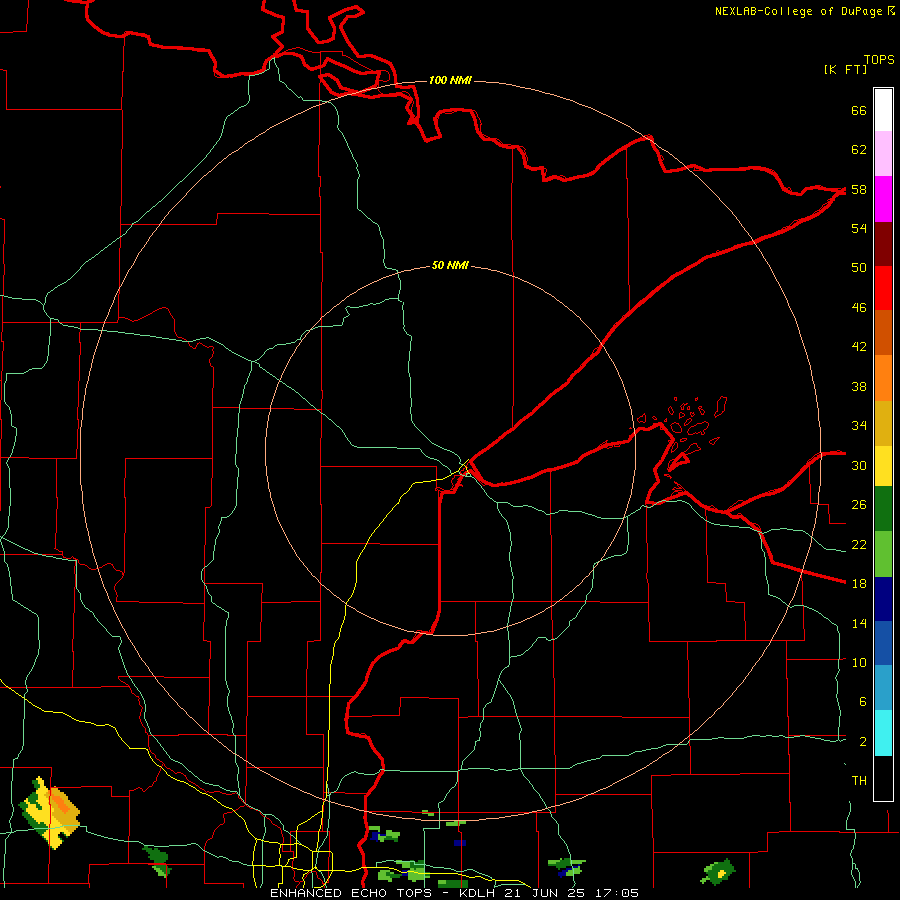Screen dimensions: 900x900
Task: Click the large yellow-orange echo cell on the map
Action: [49, 812]
